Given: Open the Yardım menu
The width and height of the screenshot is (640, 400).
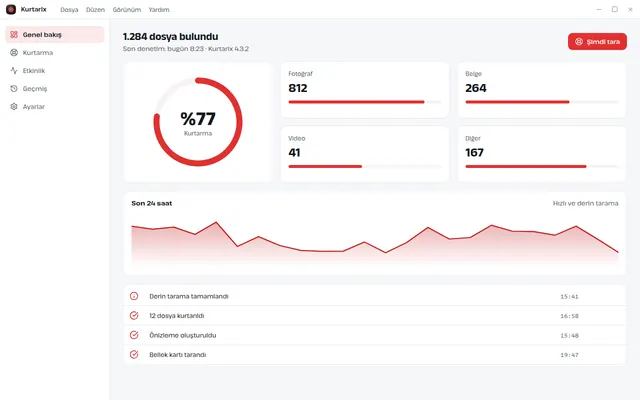Looking at the screenshot, I should click(x=159, y=9).
